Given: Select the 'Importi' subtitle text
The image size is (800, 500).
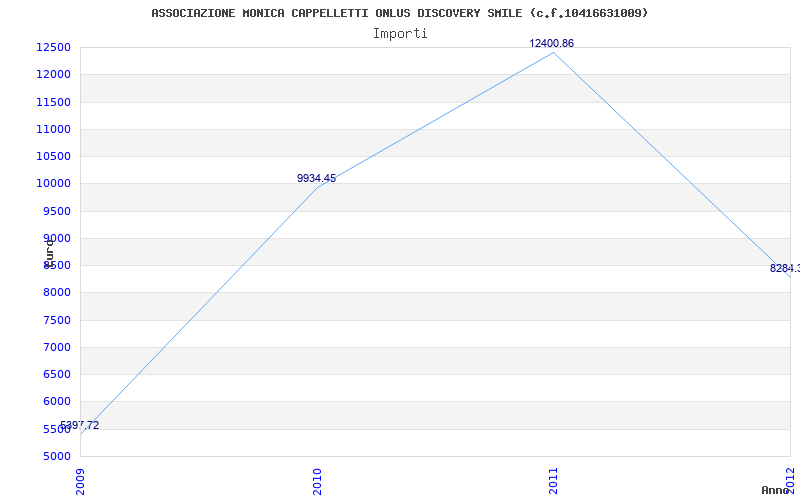Looking at the screenshot, I should [400, 34].
